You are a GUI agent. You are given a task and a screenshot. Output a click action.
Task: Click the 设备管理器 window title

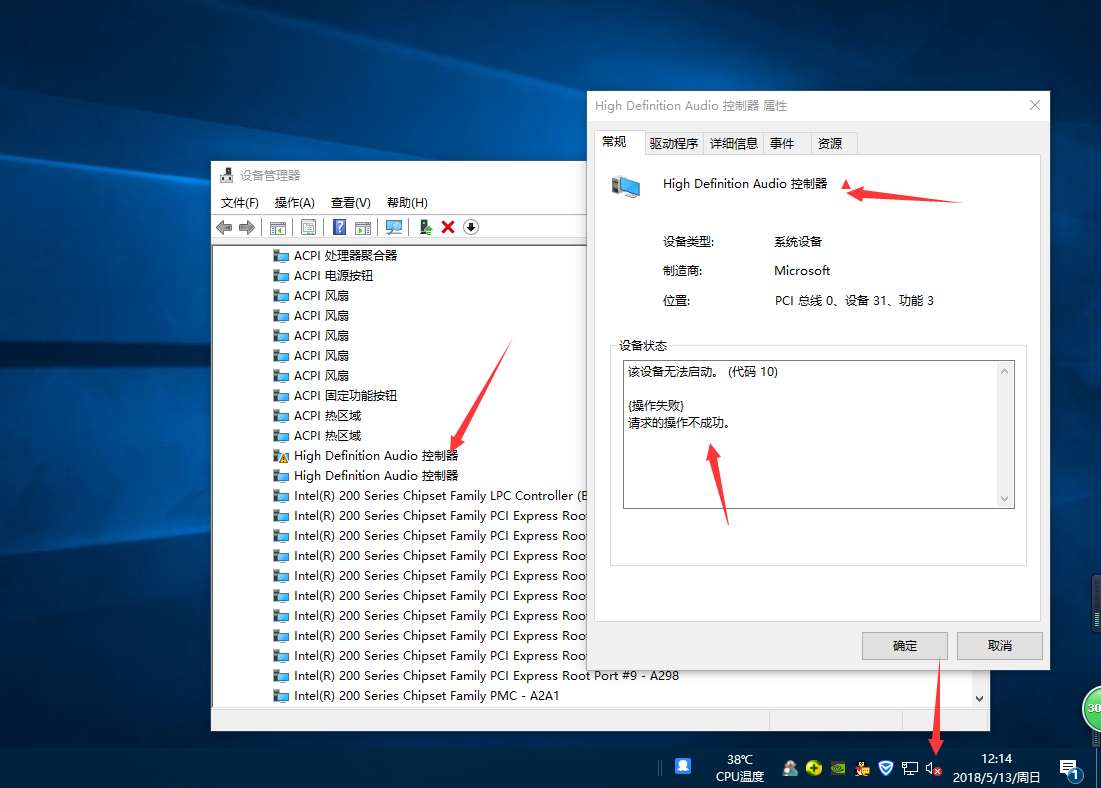270,175
